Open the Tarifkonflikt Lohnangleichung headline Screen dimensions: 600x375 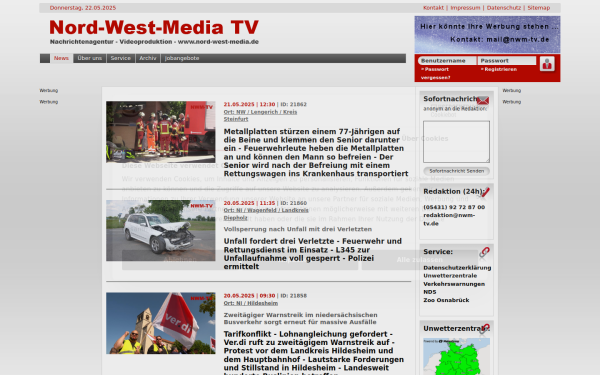(314, 354)
